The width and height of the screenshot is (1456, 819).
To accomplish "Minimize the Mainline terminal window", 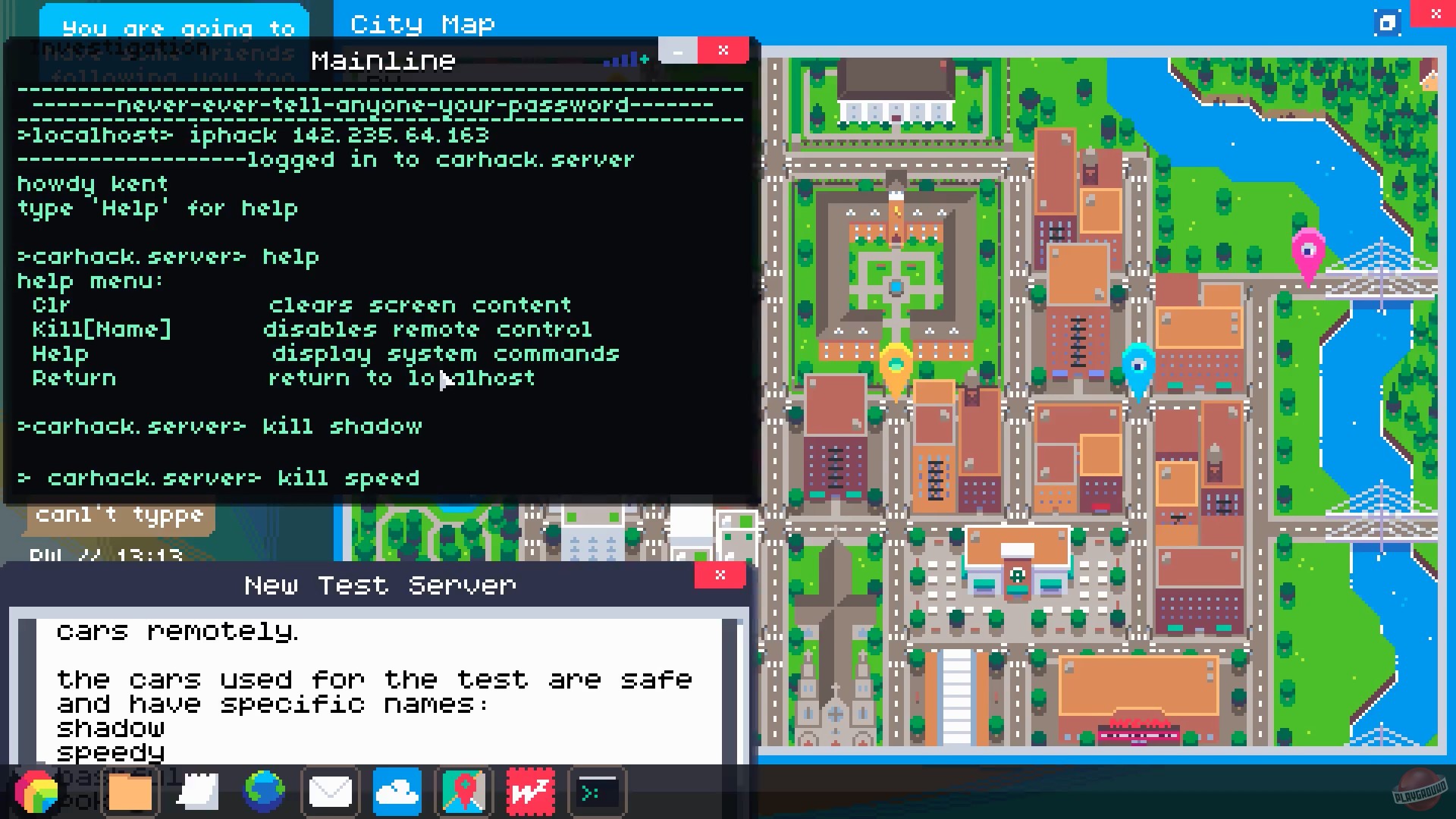I will (677, 50).
